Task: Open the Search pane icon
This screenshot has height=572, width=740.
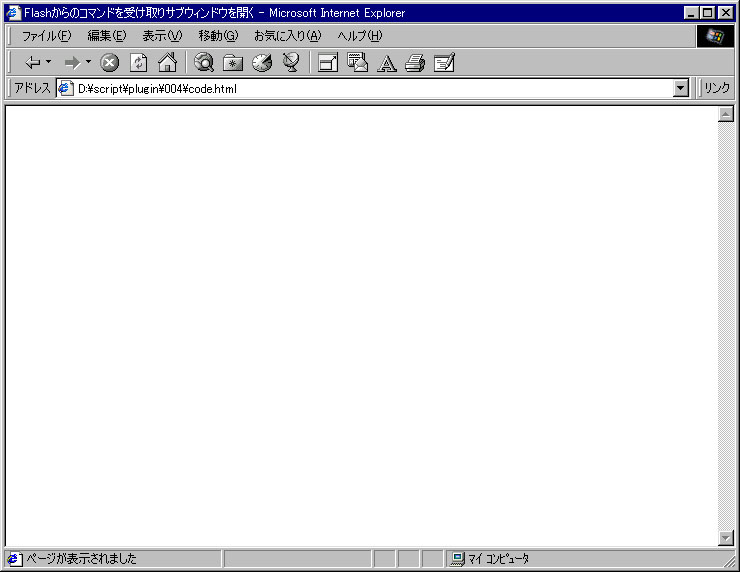Action: [x=204, y=62]
